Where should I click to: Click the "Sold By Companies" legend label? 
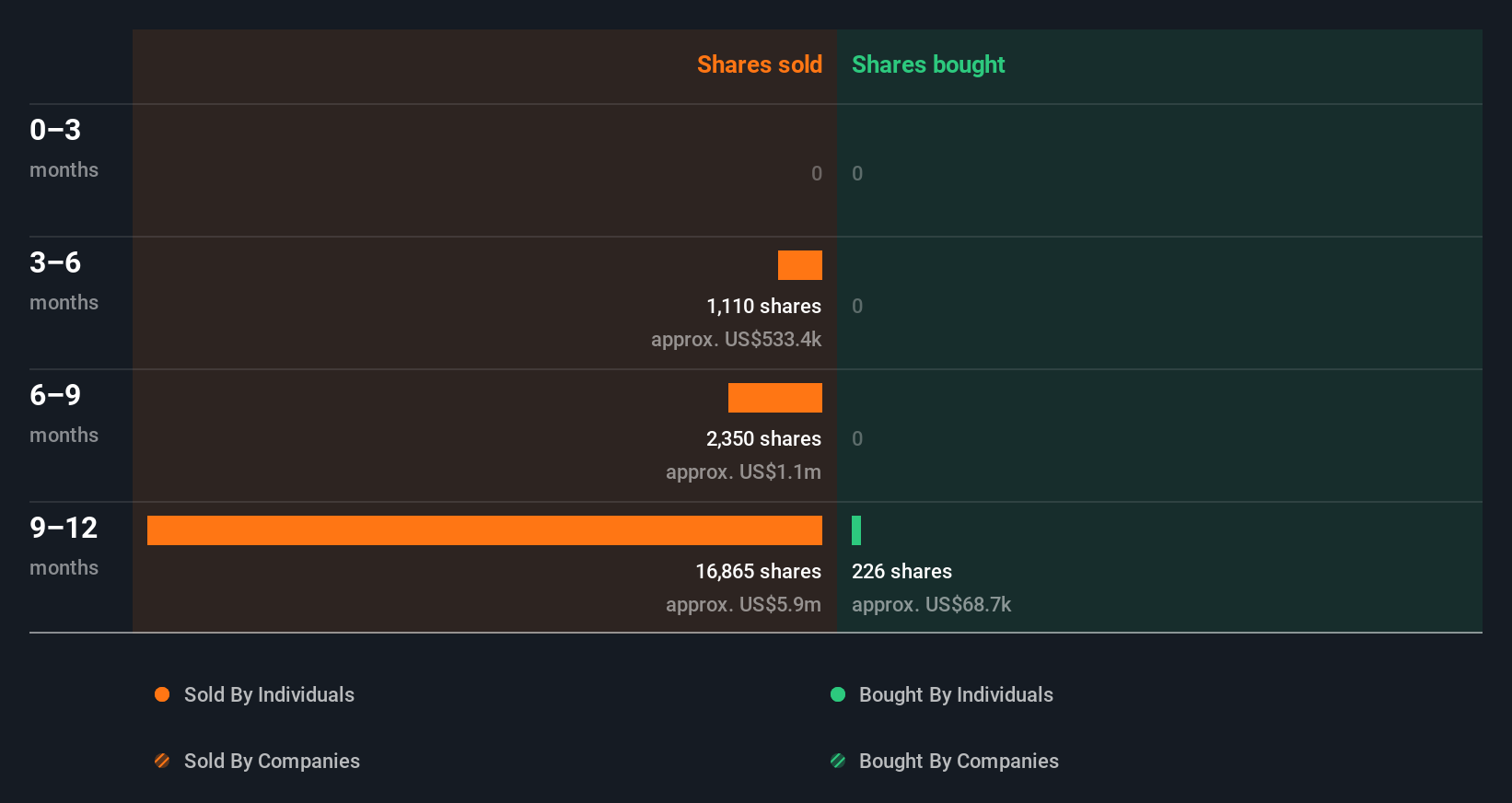pyautogui.click(x=272, y=761)
